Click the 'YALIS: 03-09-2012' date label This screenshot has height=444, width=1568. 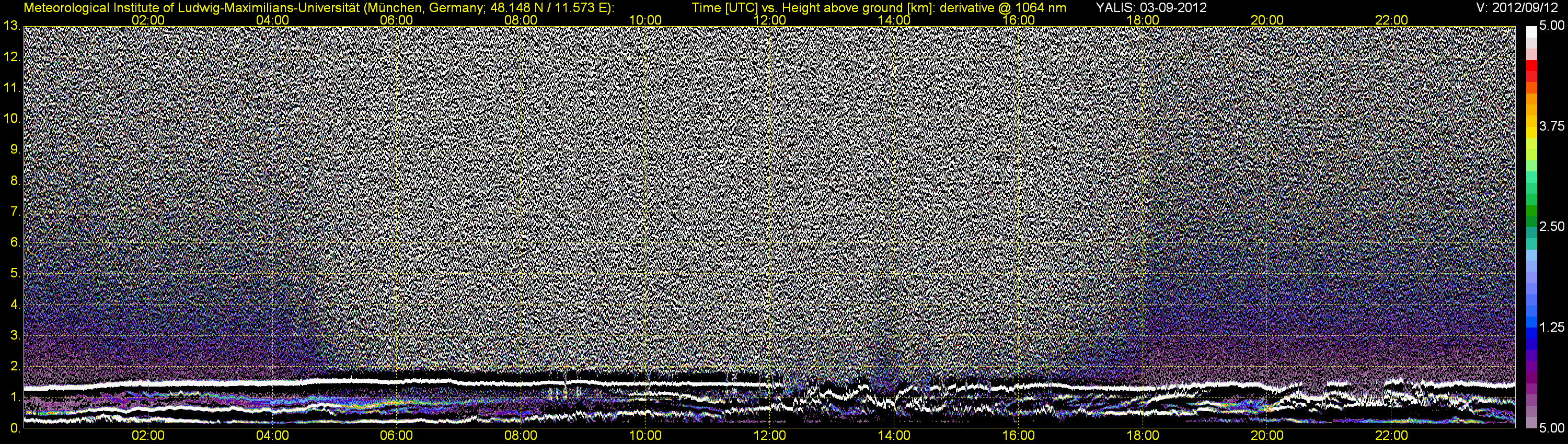pos(1151,8)
